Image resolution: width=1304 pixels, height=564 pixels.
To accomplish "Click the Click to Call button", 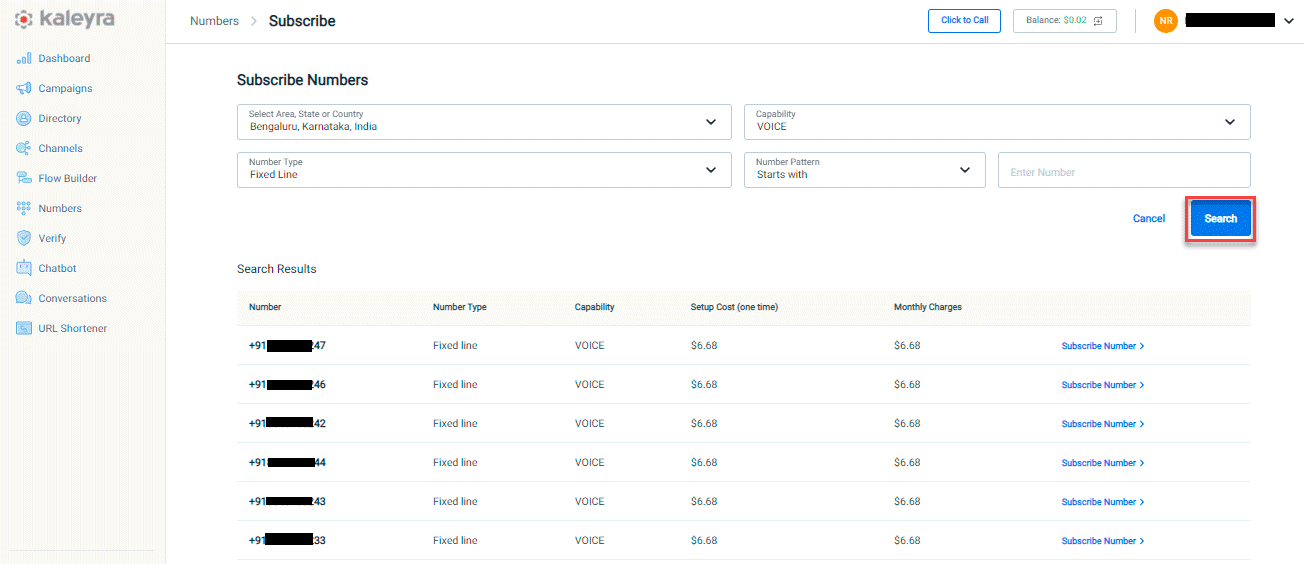I will click(x=964, y=20).
